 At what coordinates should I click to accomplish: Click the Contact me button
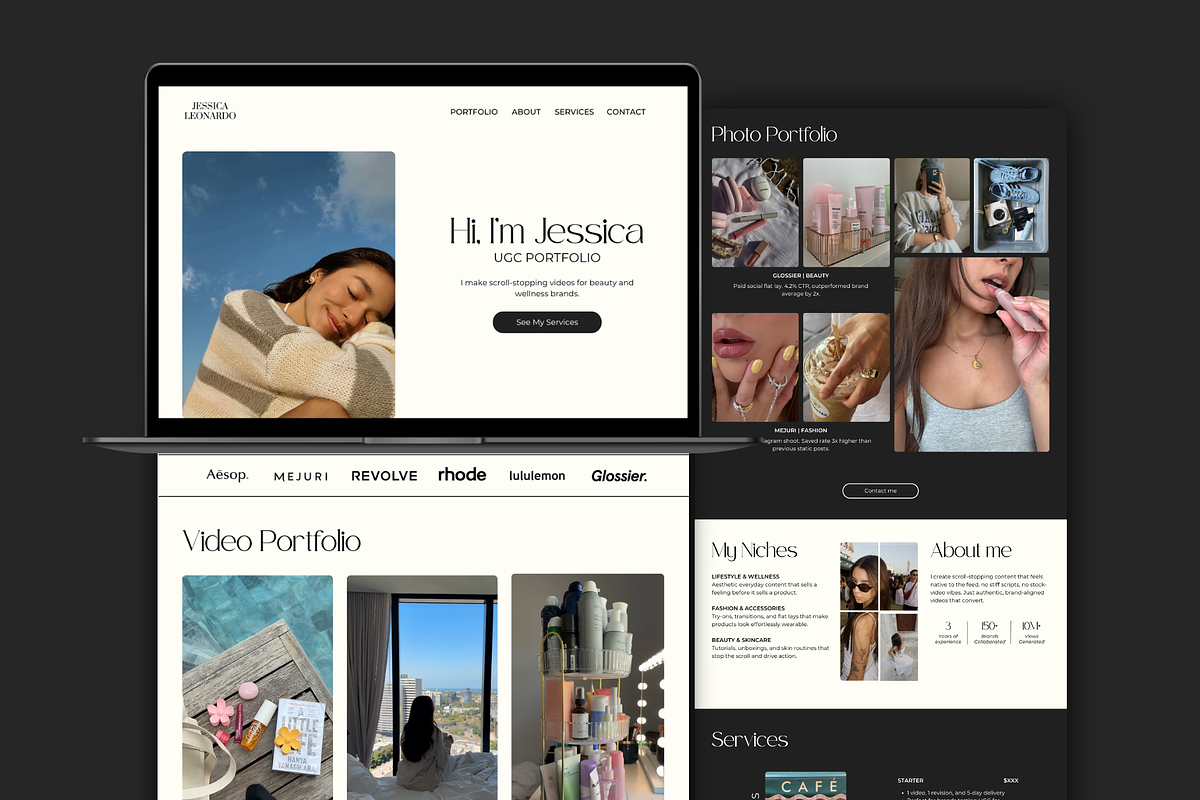[880, 491]
